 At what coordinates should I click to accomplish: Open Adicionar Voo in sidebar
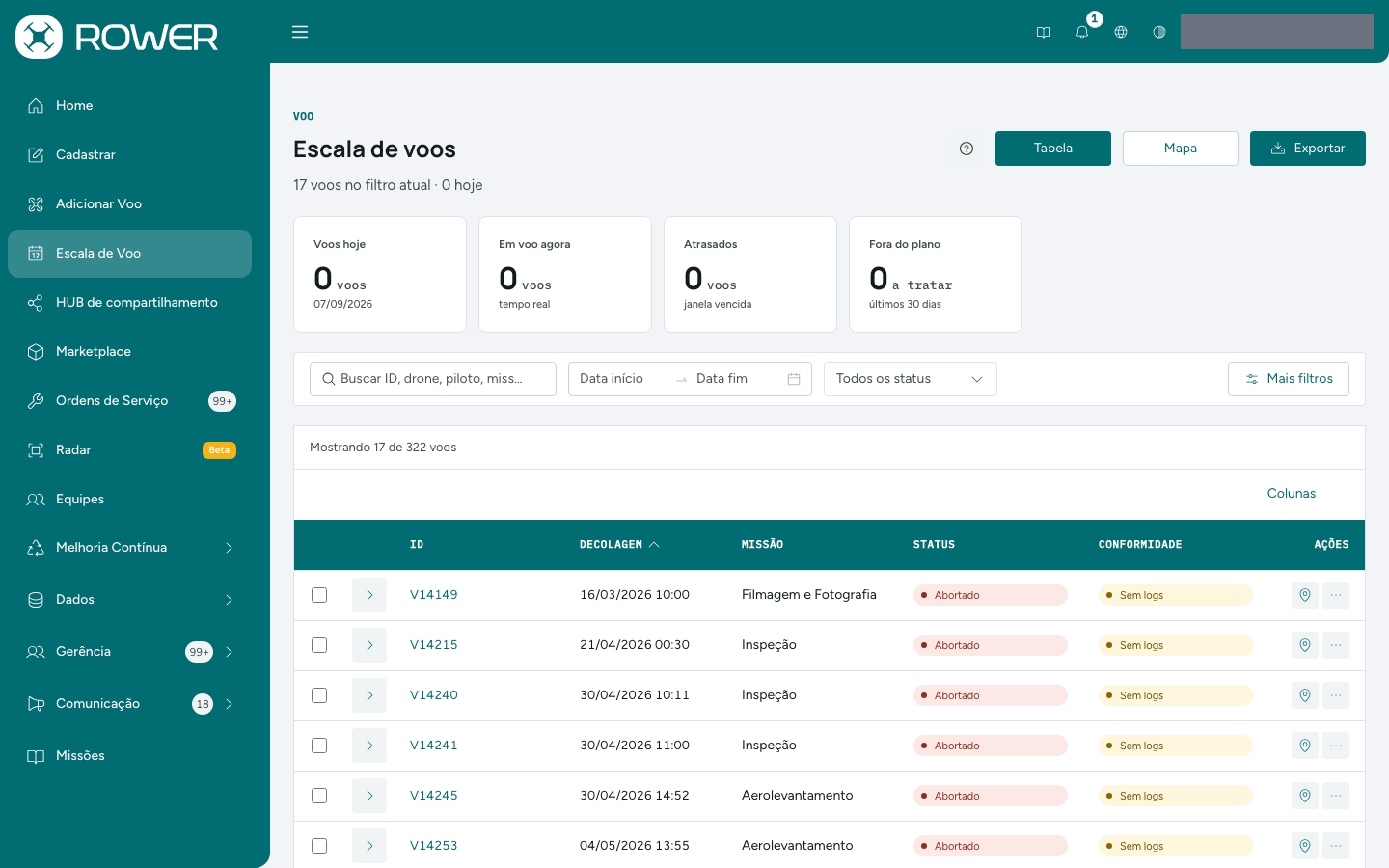point(129,204)
